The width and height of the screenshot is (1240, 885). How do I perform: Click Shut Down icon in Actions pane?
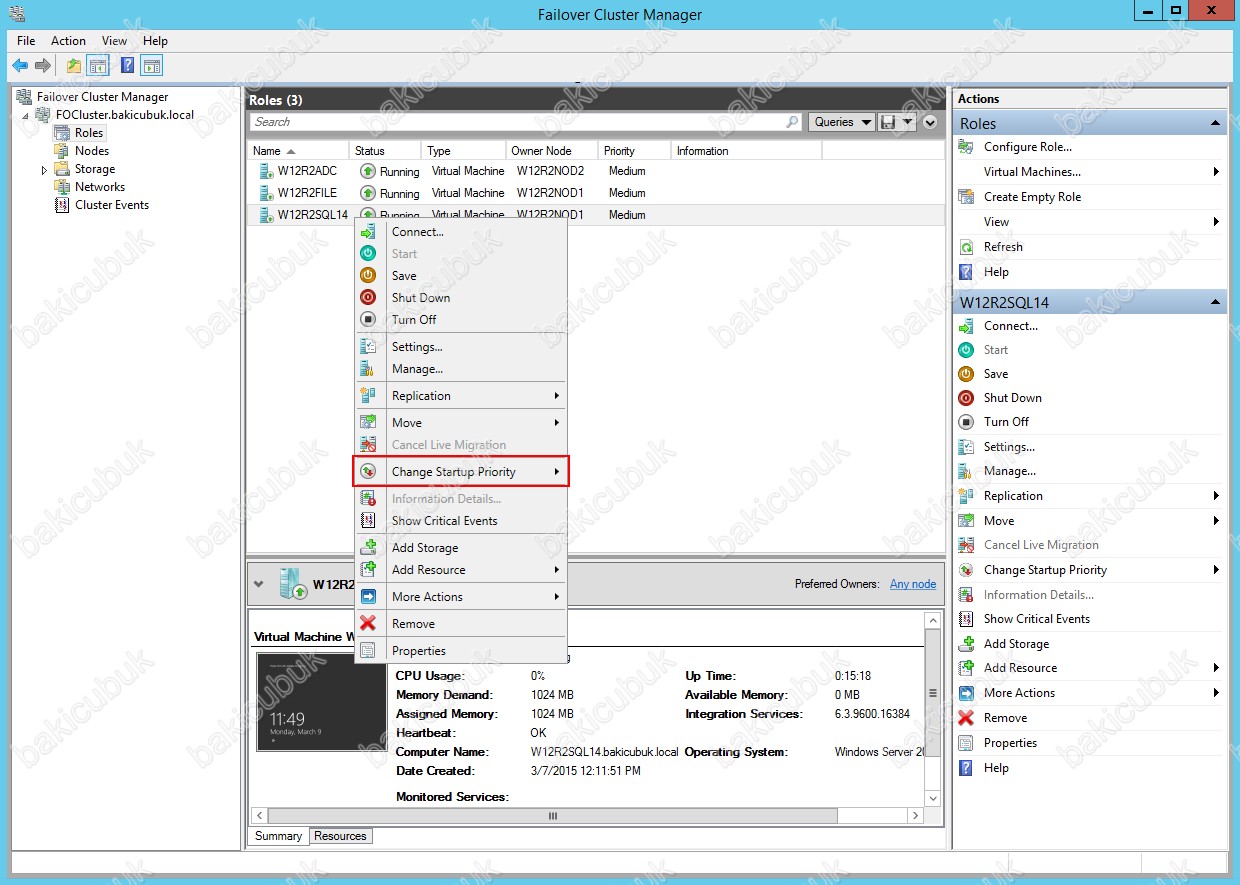[966, 398]
